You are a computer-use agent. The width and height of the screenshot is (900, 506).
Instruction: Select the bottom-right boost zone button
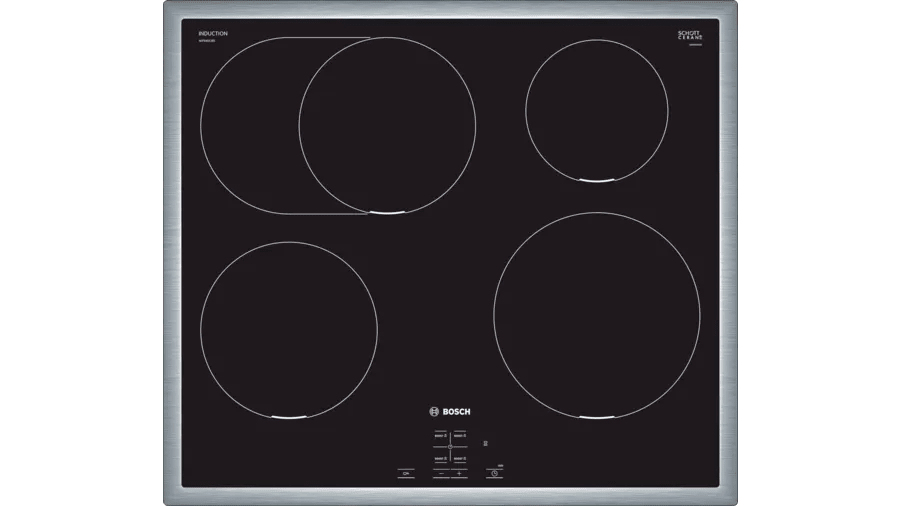coord(460,458)
